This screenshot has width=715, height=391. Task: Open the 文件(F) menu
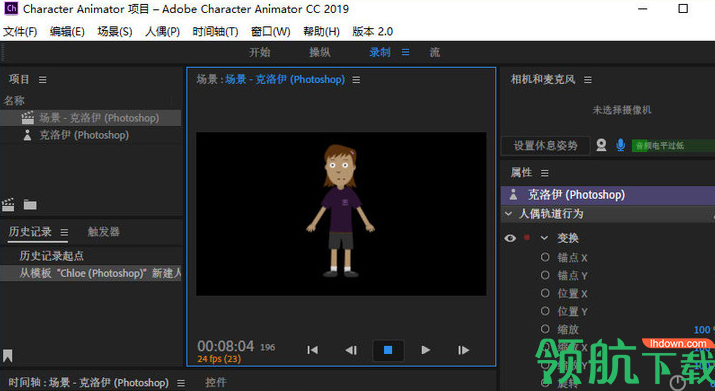coord(20,31)
